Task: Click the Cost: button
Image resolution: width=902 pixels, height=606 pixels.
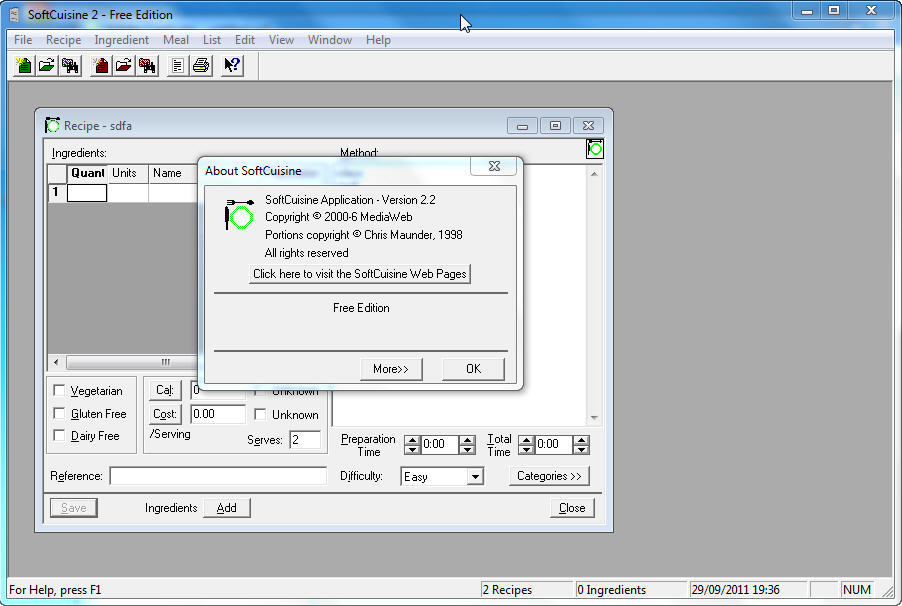Action: coord(165,414)
